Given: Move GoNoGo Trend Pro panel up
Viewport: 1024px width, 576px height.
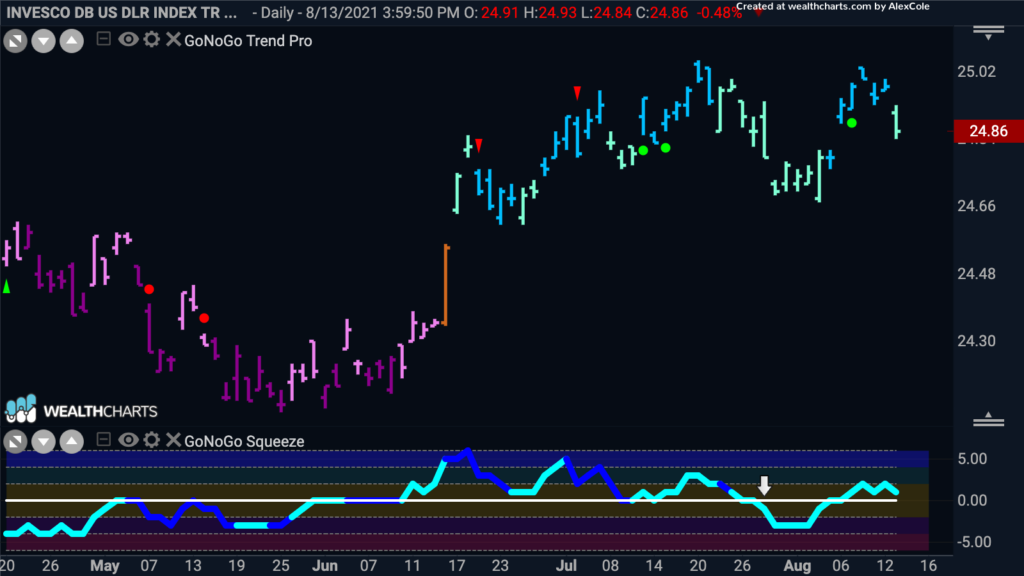Looking at the screenshot, I should pyautogui.click(x=72, y=41).
